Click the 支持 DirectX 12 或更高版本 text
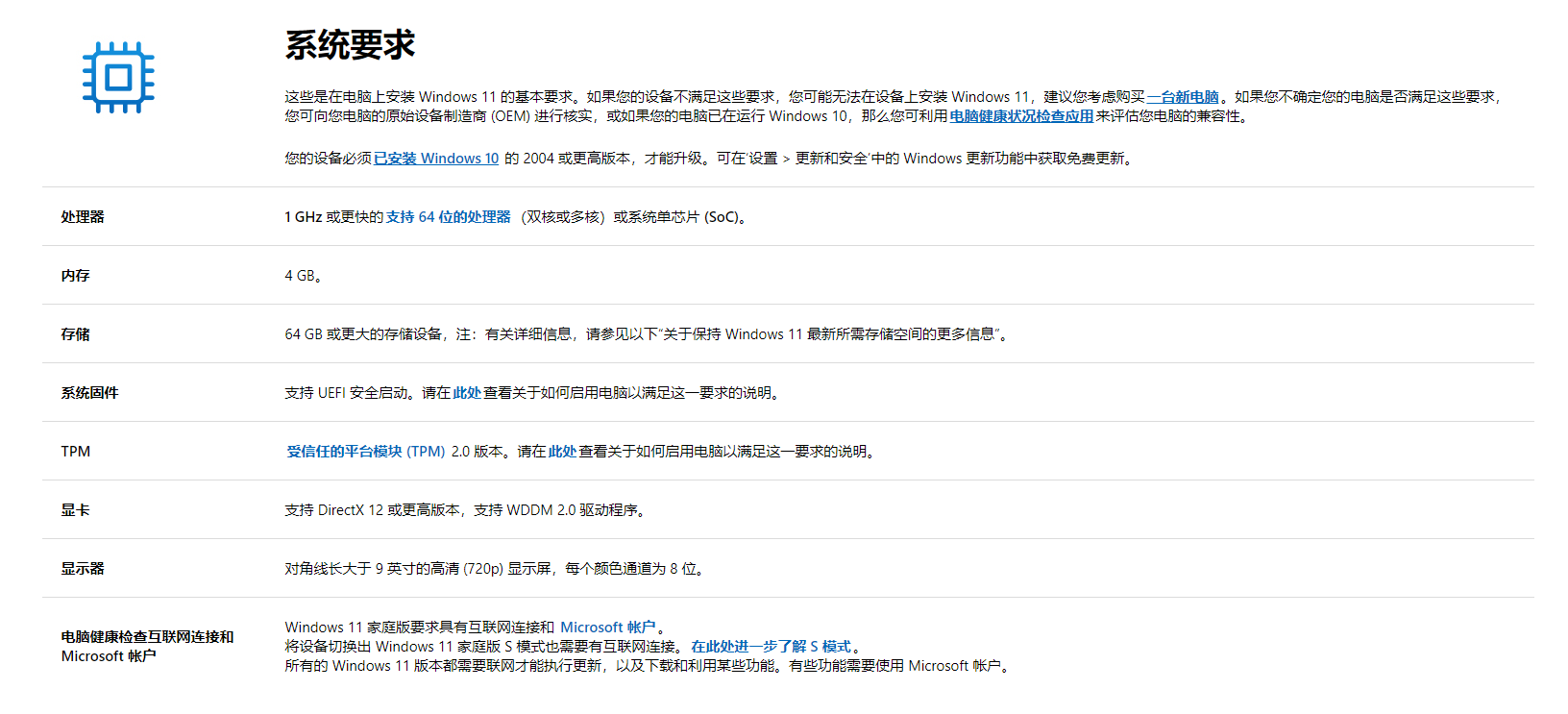The height and width of the screenshot is (714, 1568). (372, 510)
